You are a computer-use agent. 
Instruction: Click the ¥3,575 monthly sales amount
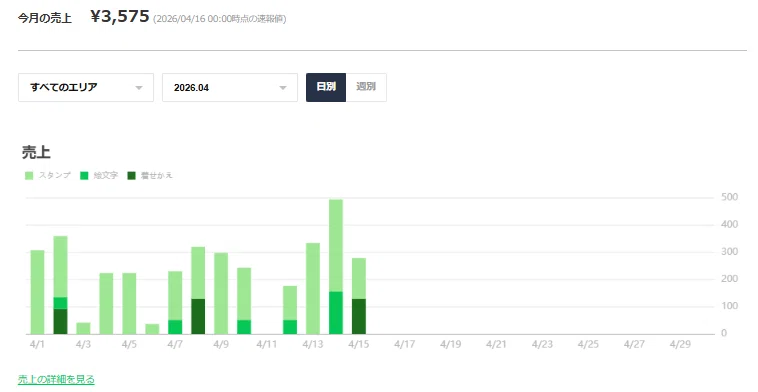click(x=120, y=16)
